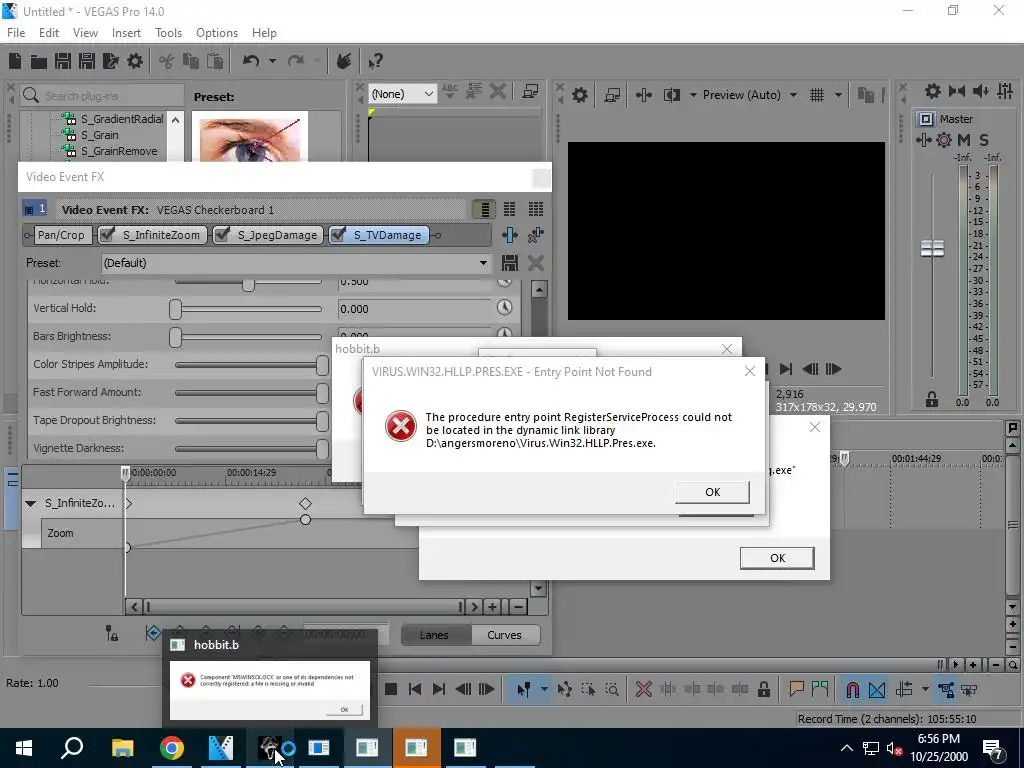Click the red Delete X icon in timeline toolbar
The height and width of the screenshot is (768, 1024).
644,690
